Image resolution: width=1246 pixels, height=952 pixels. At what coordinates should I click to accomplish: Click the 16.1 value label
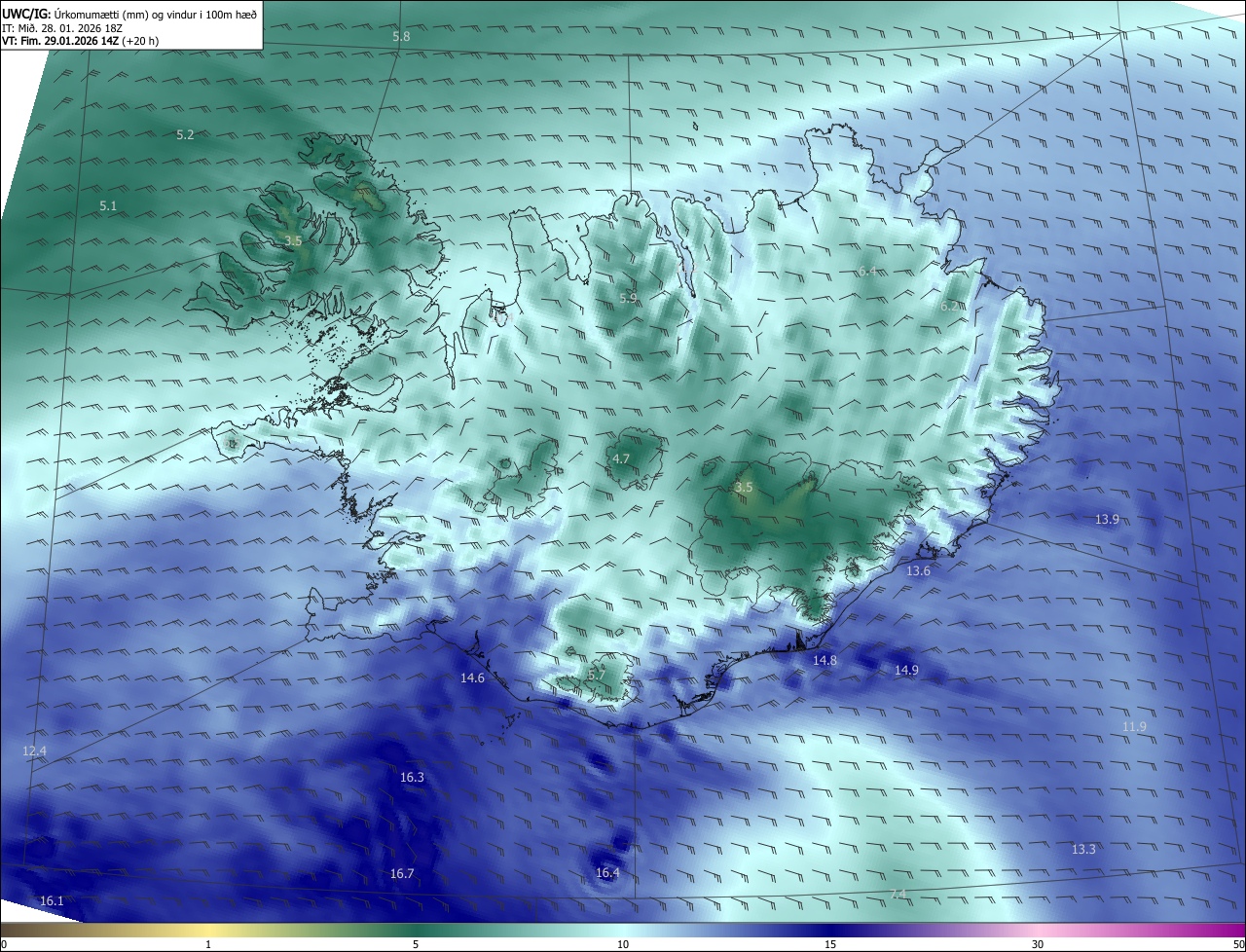[x=52, y=900]
